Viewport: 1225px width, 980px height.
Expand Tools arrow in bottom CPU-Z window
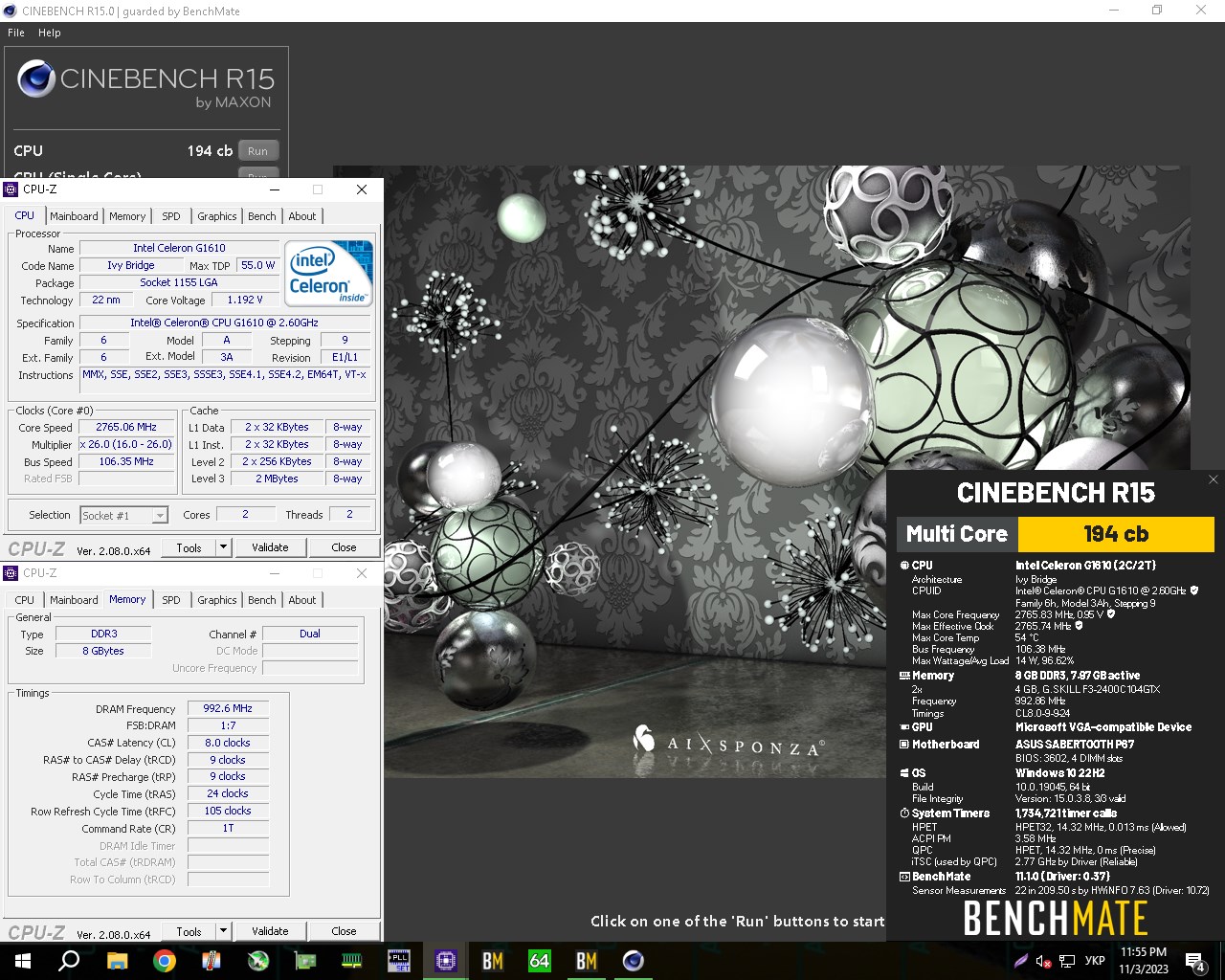[223, 931]
